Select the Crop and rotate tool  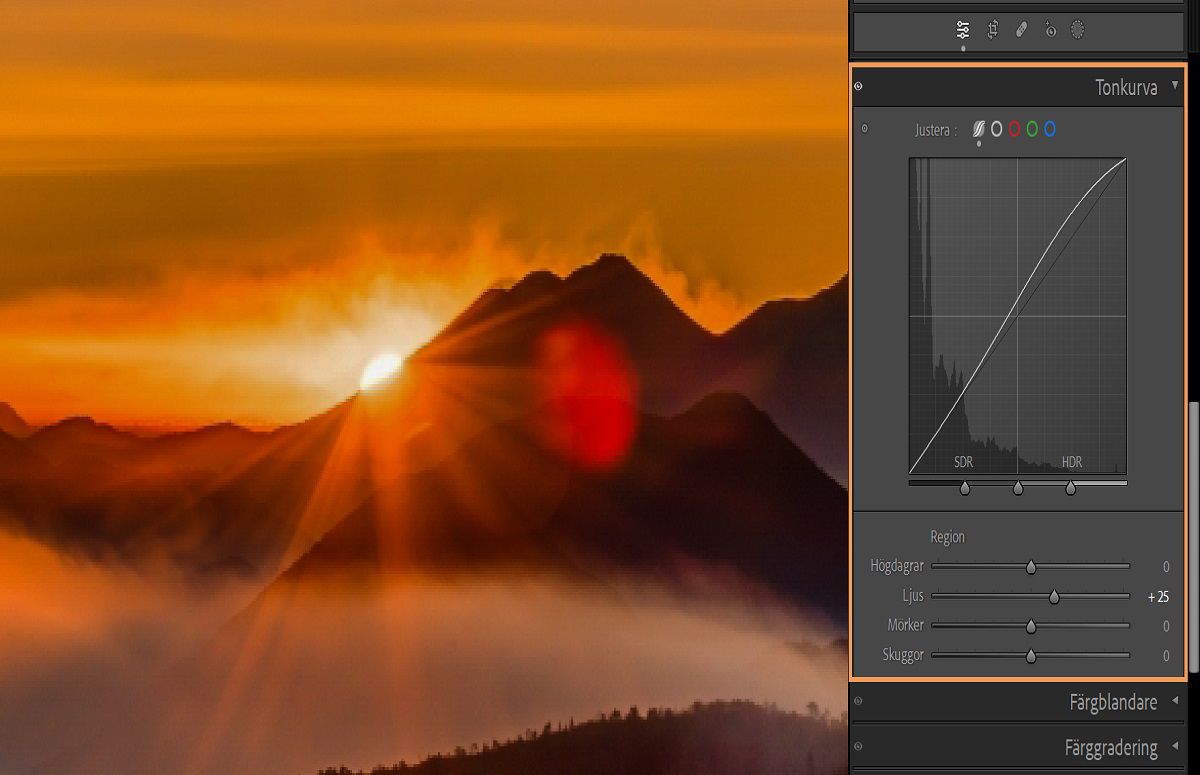pyautogui.click(x=992, y=30)
